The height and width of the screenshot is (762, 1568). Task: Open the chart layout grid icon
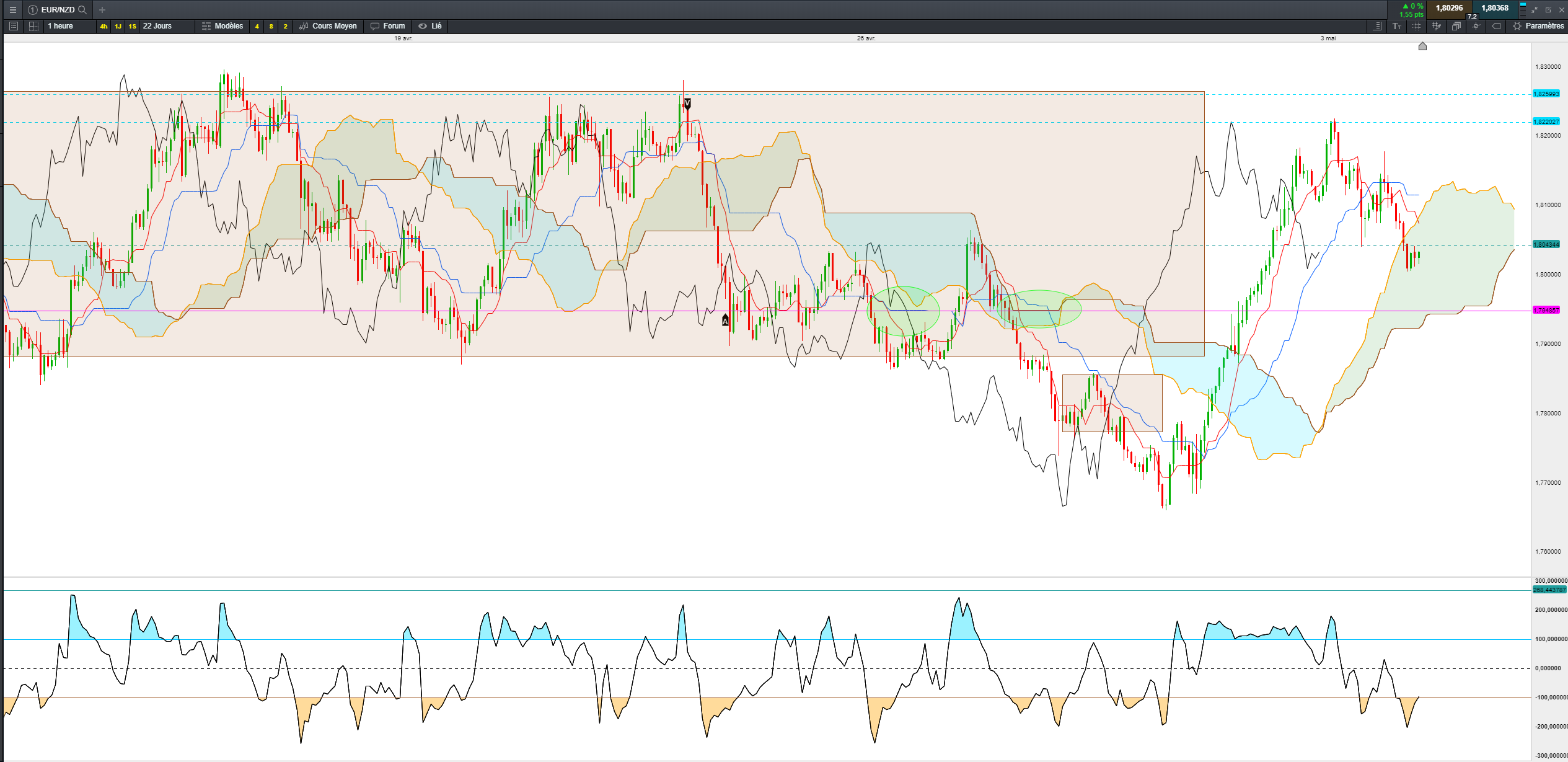point(33,26)
